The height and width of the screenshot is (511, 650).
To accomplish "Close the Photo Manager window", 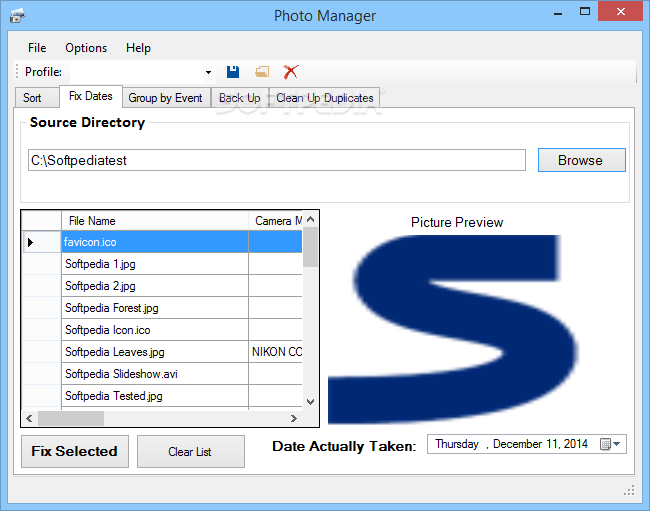I will coord(621,11).
